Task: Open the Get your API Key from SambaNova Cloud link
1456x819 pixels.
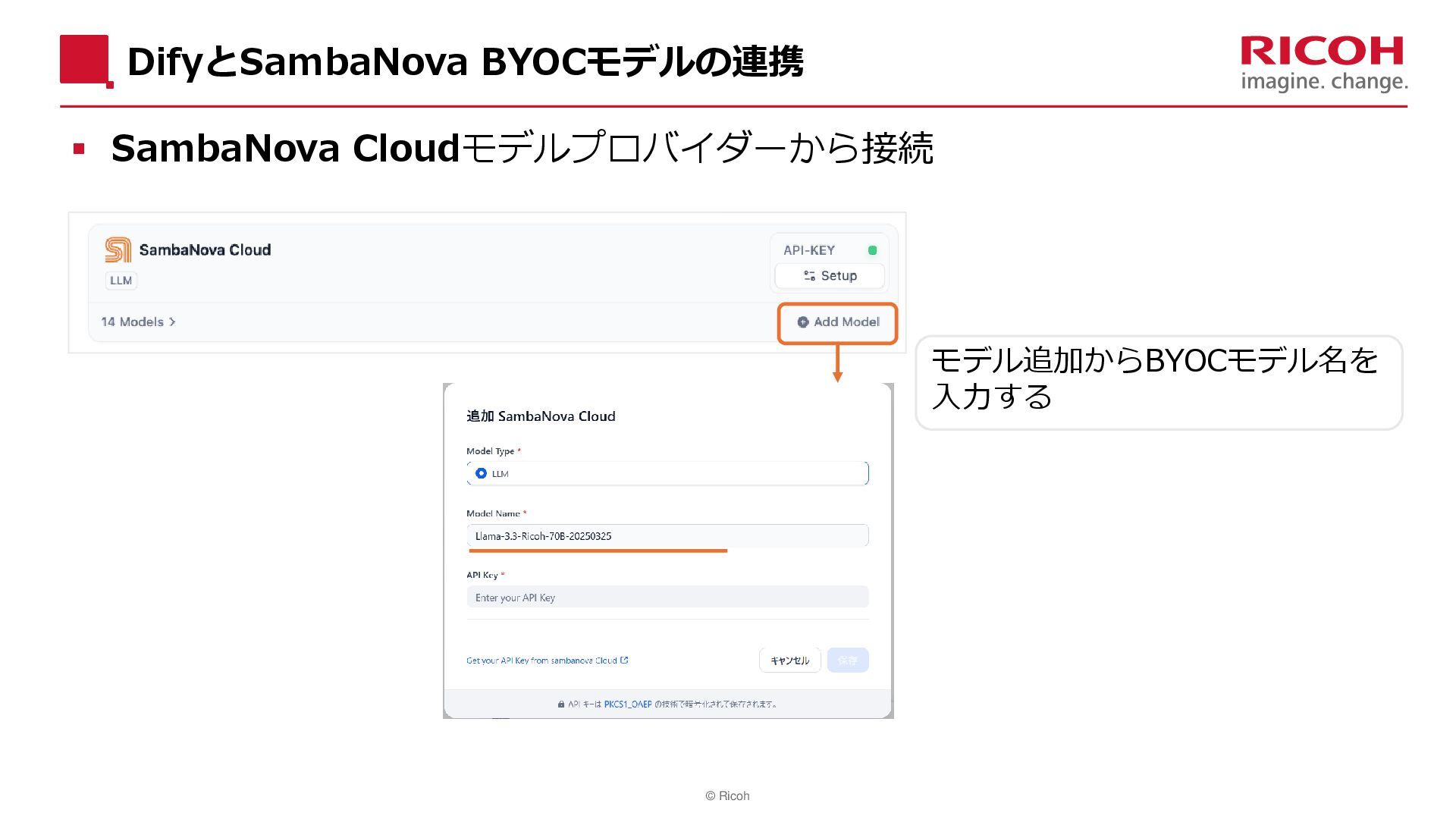Action: coord(547,661)
